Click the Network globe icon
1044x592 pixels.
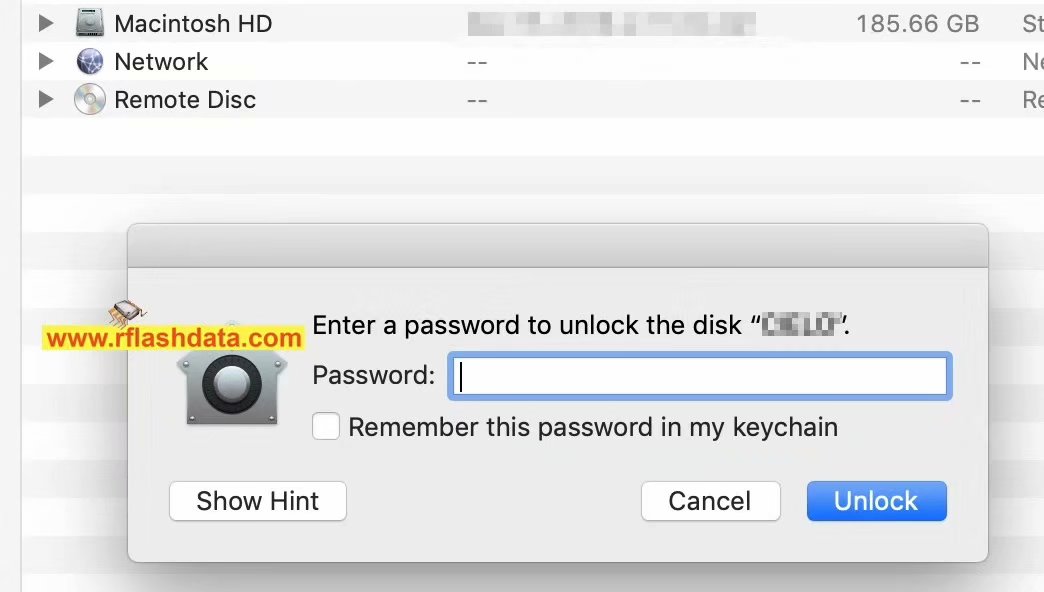[90, 62]
